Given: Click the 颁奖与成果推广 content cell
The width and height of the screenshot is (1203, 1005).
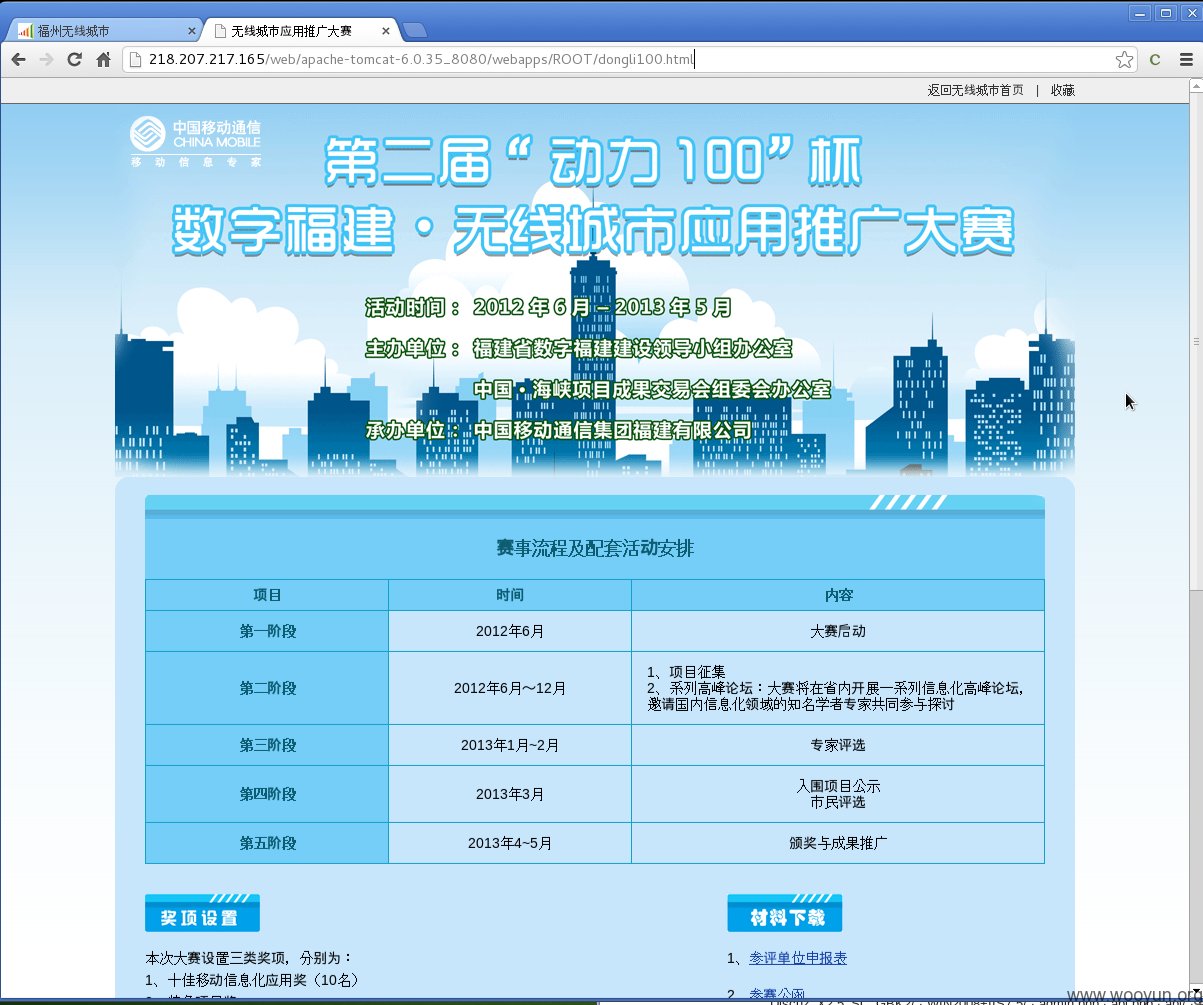Looking at the screenshot, I should point(838,843).
